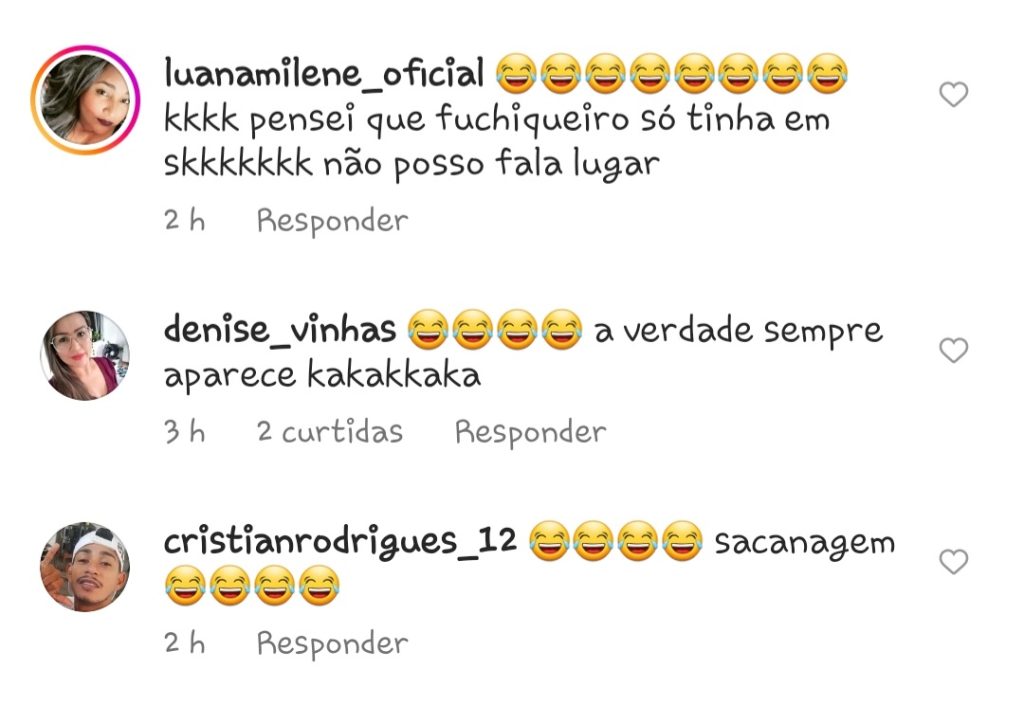Click the laughing emoji row after luanamilene_oficial's name
This screenshot has width=1024, height=705.
672,73
